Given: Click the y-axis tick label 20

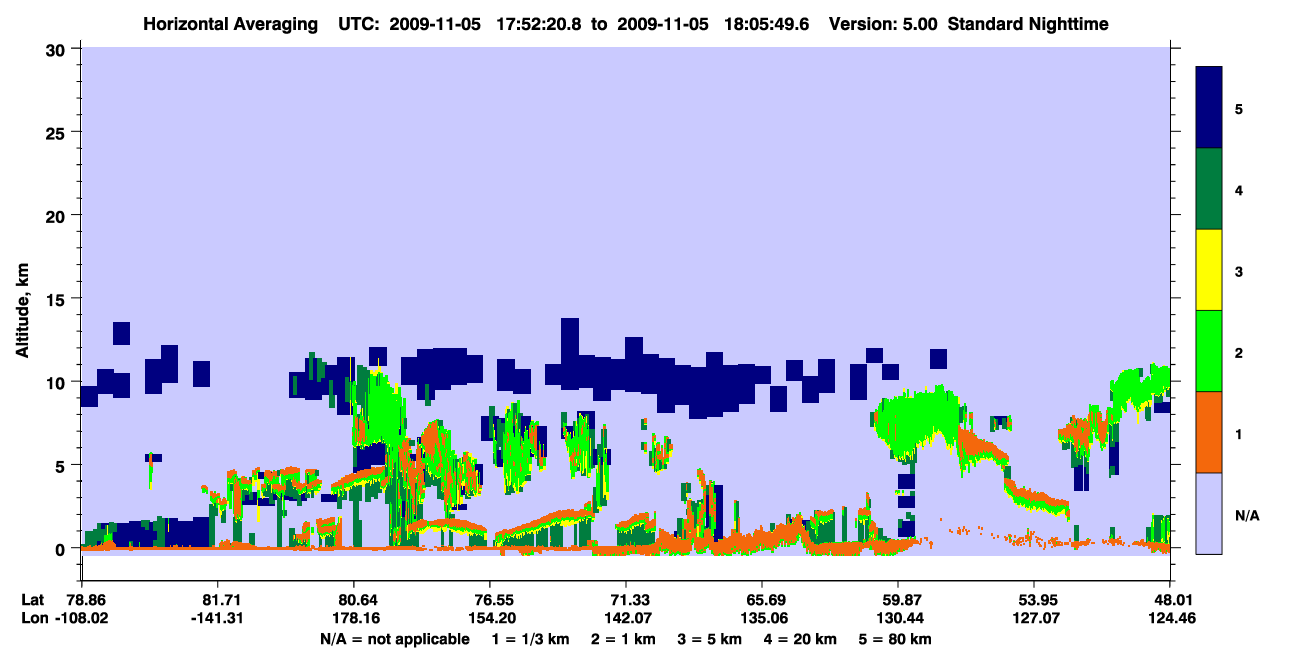Looking at the screenshot, I should pyautogui.click(x=58, y=216).
